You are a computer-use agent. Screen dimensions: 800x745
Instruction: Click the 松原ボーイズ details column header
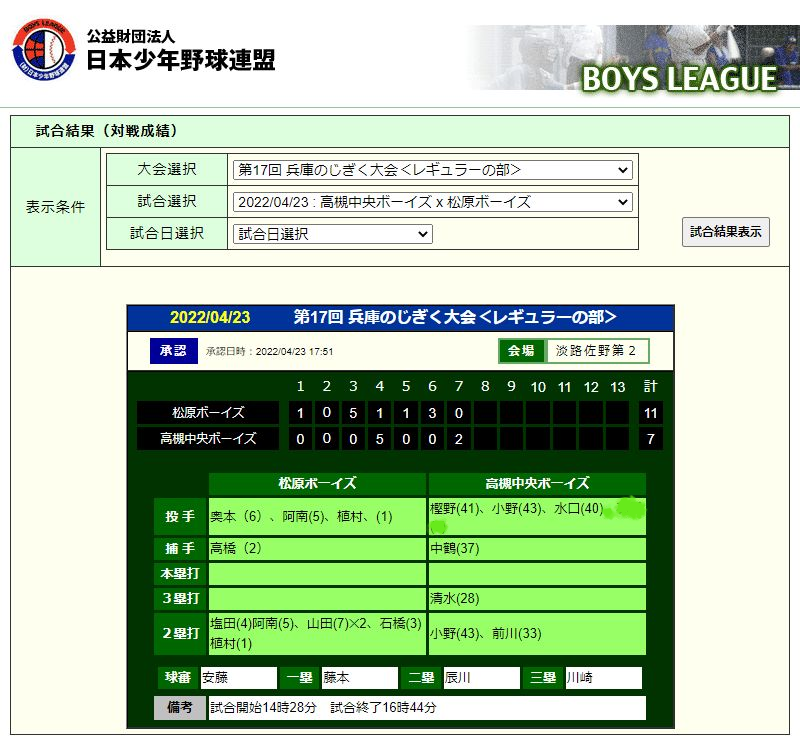[317, 483]
